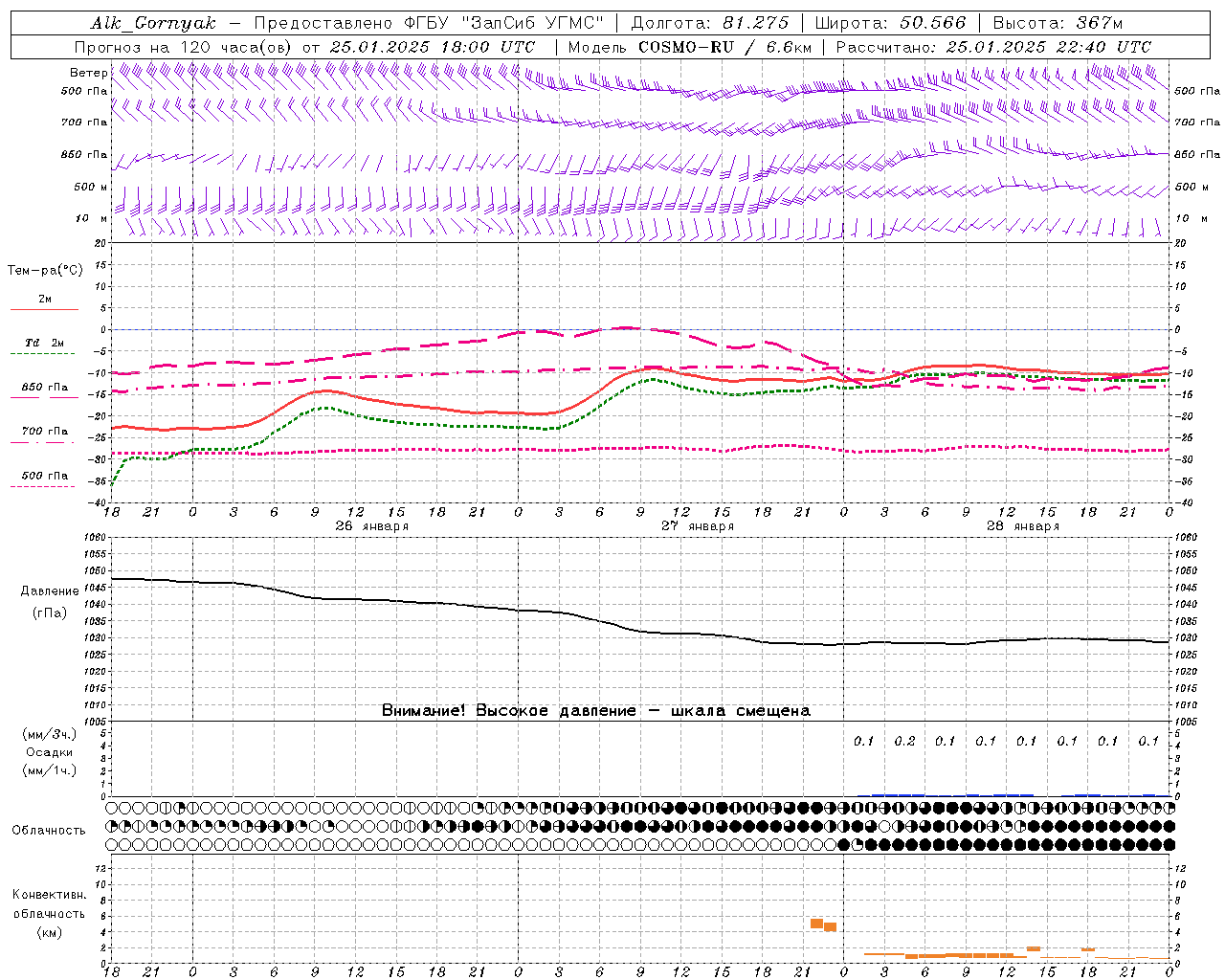This screenshot has height=980, width=1225.
Task: Click the Долгота: 81.275 header value
Action: [x=710, y=23]
